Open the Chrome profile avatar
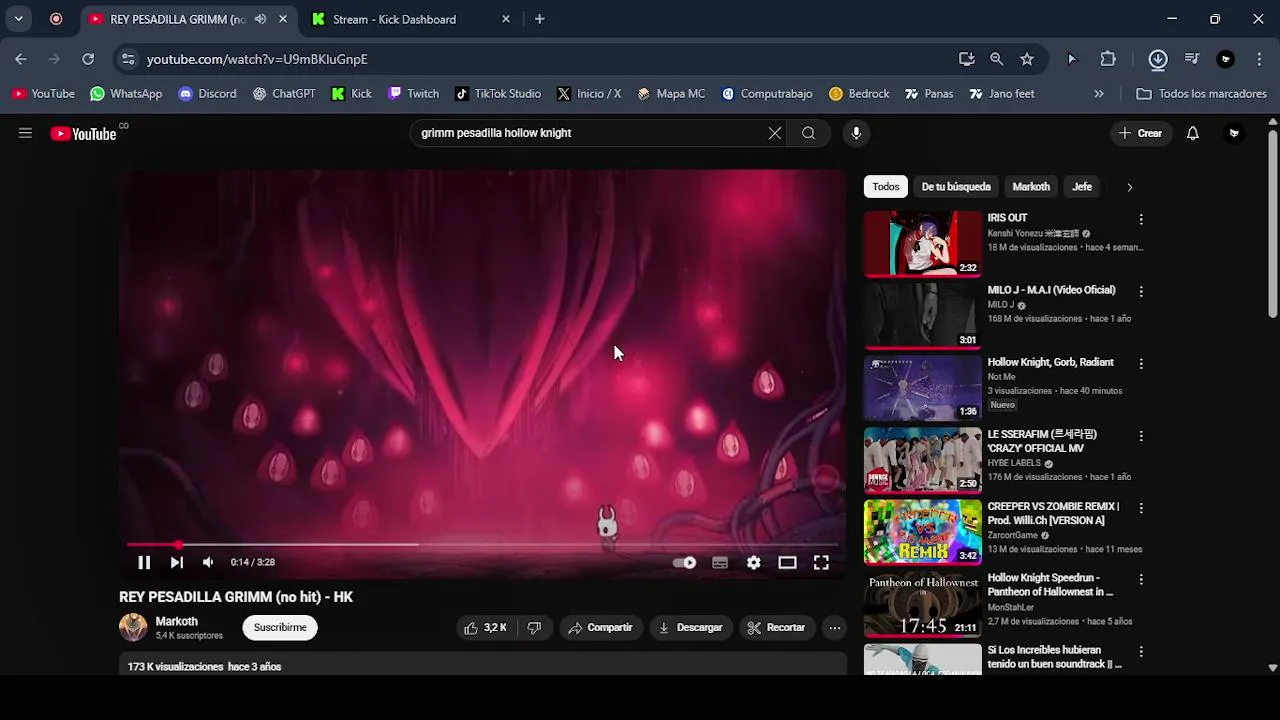Screen dimensions: 1280x720 pyautogui.click(x=1226, y=59)
